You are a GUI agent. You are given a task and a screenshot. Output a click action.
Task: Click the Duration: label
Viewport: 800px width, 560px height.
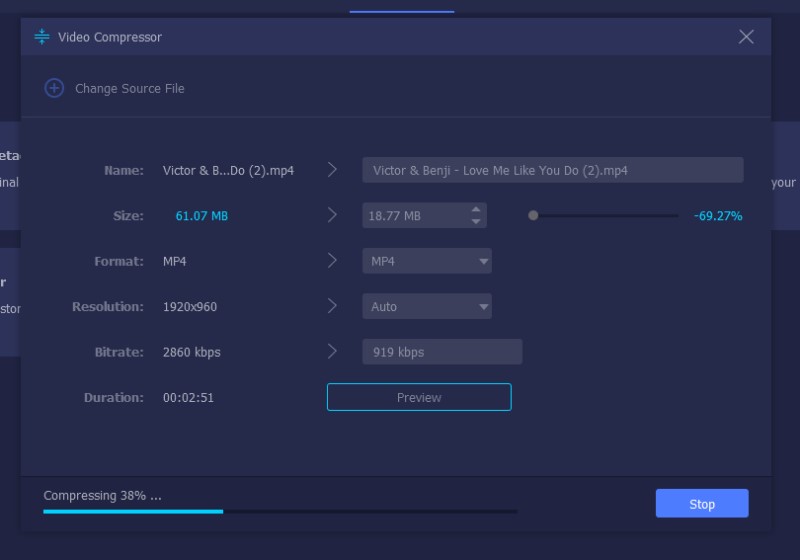114,398
